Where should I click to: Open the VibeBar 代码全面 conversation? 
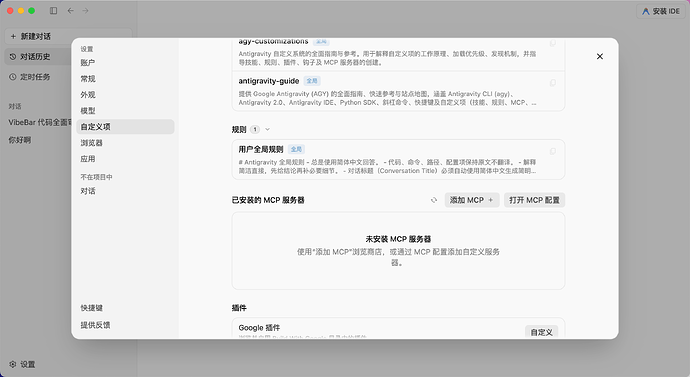click(x=40, y=122)
